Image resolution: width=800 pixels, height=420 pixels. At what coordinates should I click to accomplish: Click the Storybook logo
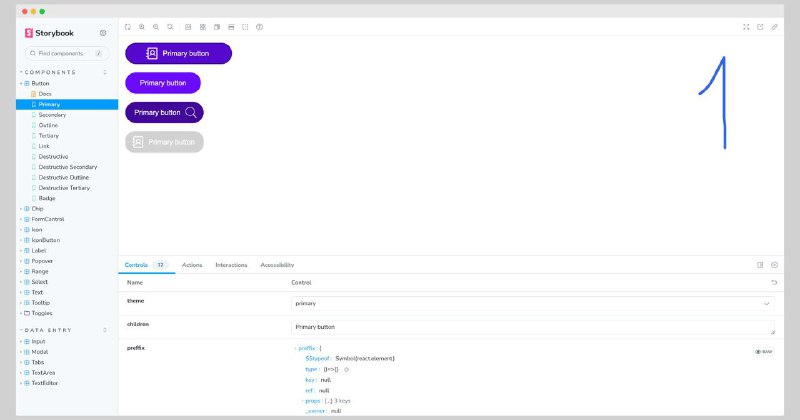tap(49, 33)
